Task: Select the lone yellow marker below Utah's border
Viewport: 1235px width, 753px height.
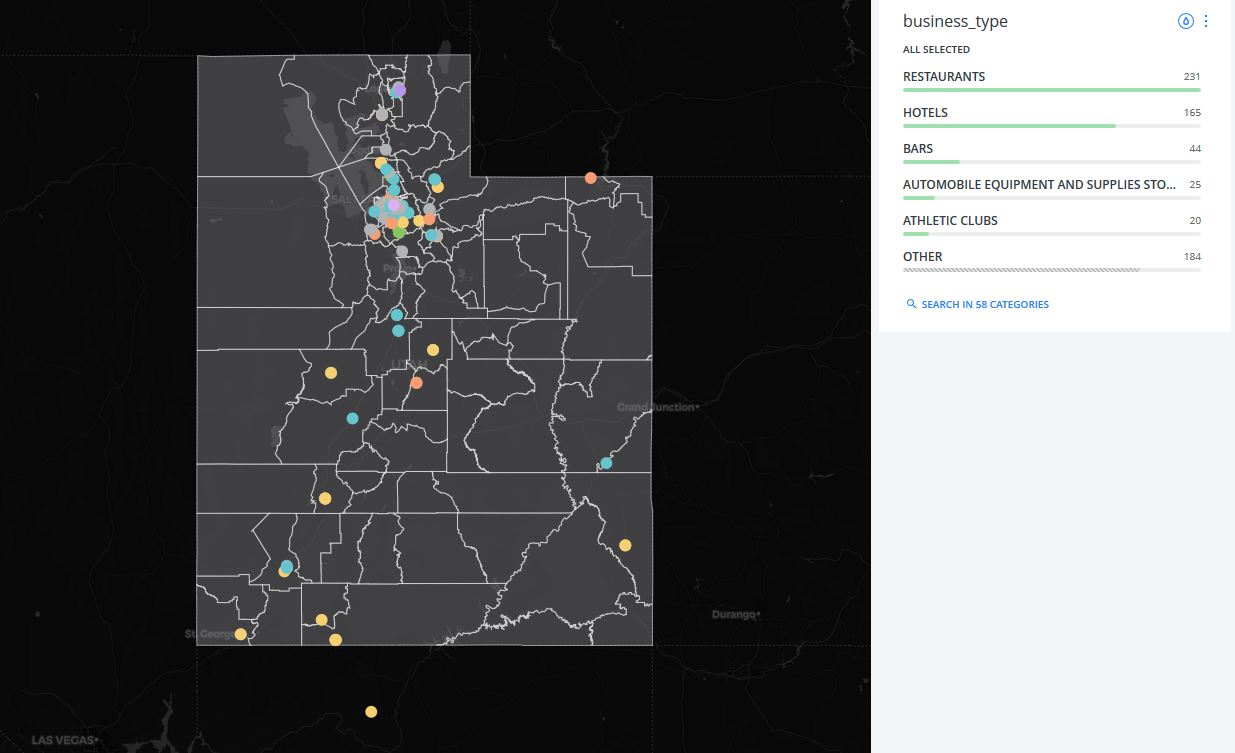Action: point(370,711)
